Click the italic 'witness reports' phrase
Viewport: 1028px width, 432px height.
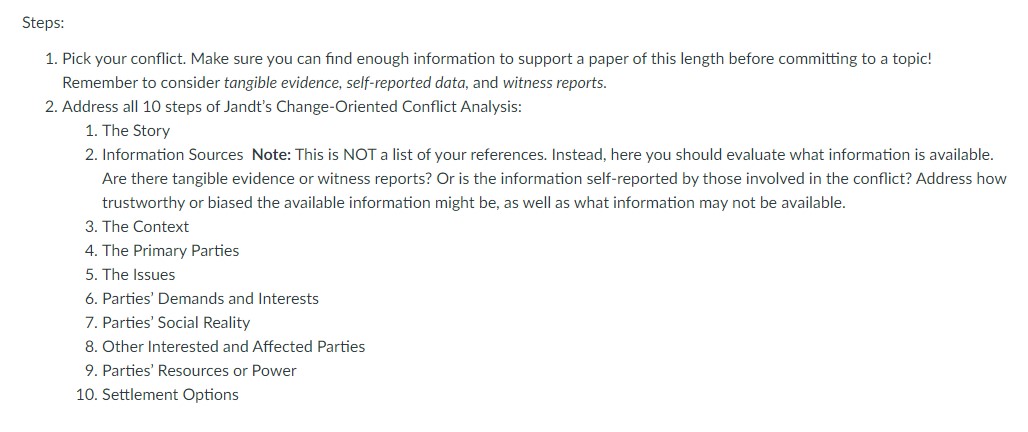[554, 83]
